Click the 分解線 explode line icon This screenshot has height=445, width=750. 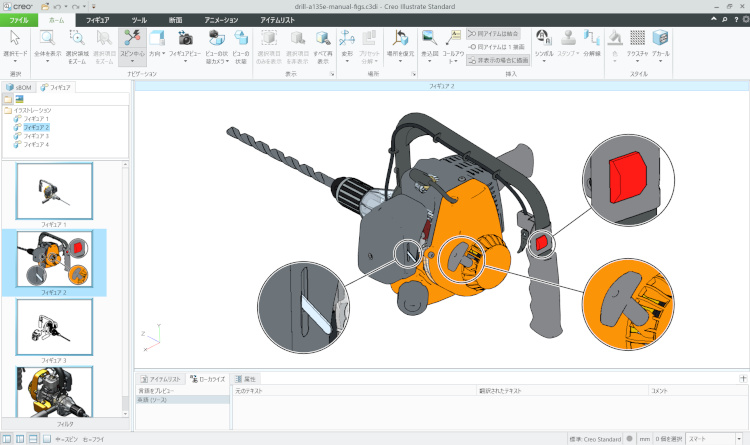pyautogui.click(x=591, y=38)
